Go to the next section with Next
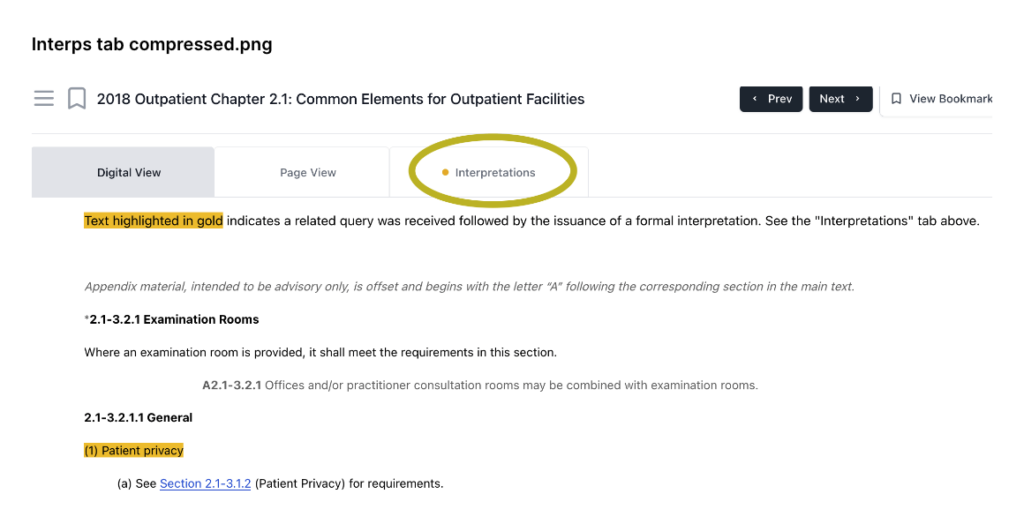The height and width of the screenshot is (524, 1024). 840,99
